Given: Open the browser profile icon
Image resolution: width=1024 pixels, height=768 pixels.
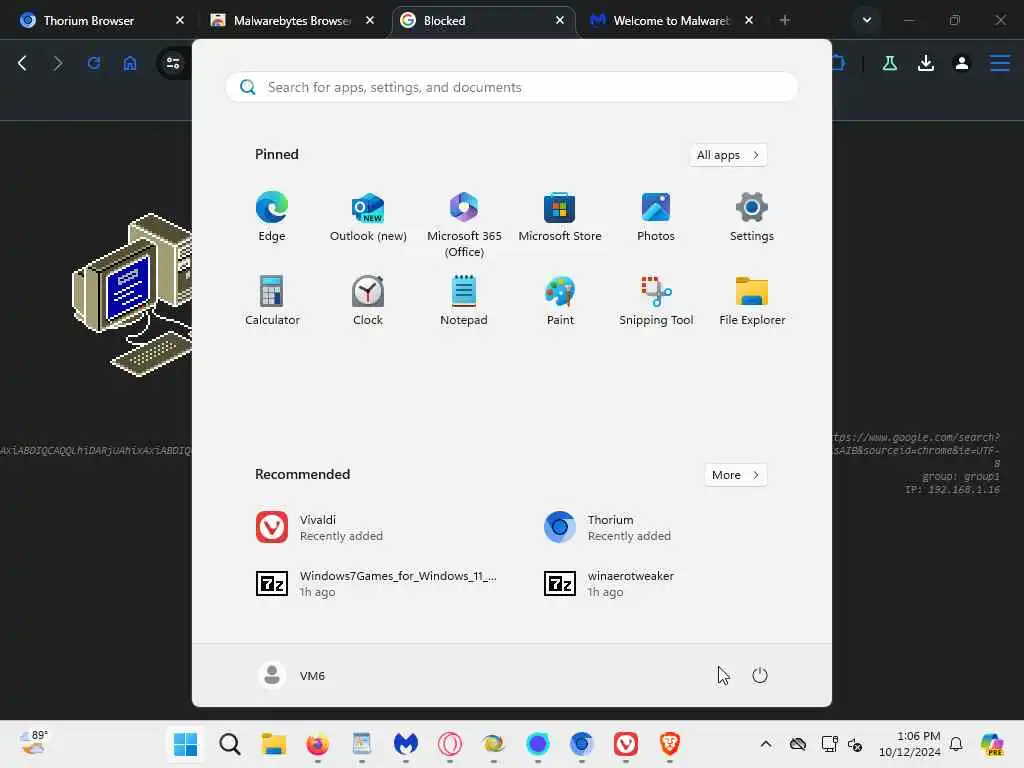Looking at the screenshot, I should click(961, 63).
